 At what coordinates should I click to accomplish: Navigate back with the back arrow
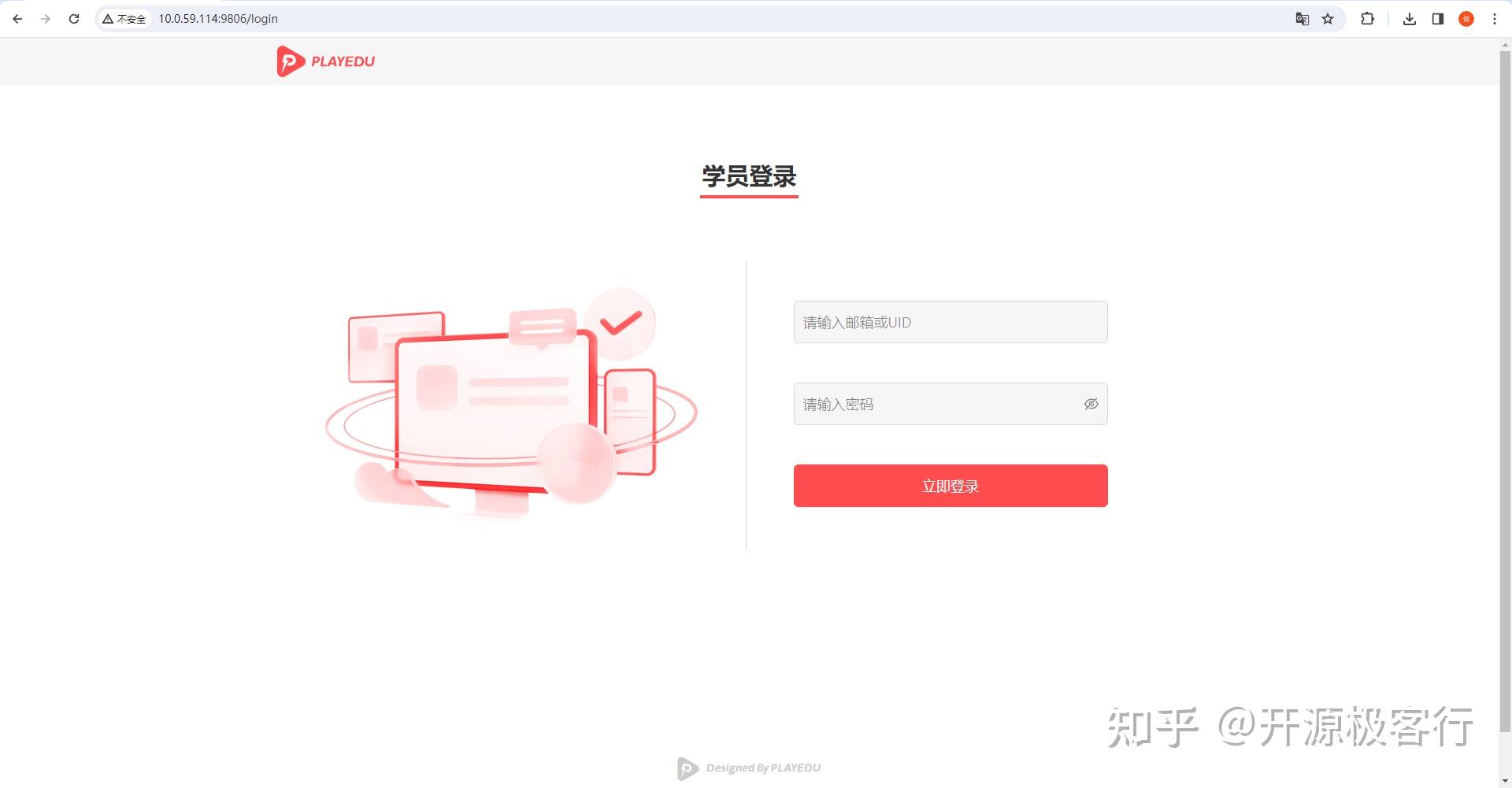[x=17, y=18]
